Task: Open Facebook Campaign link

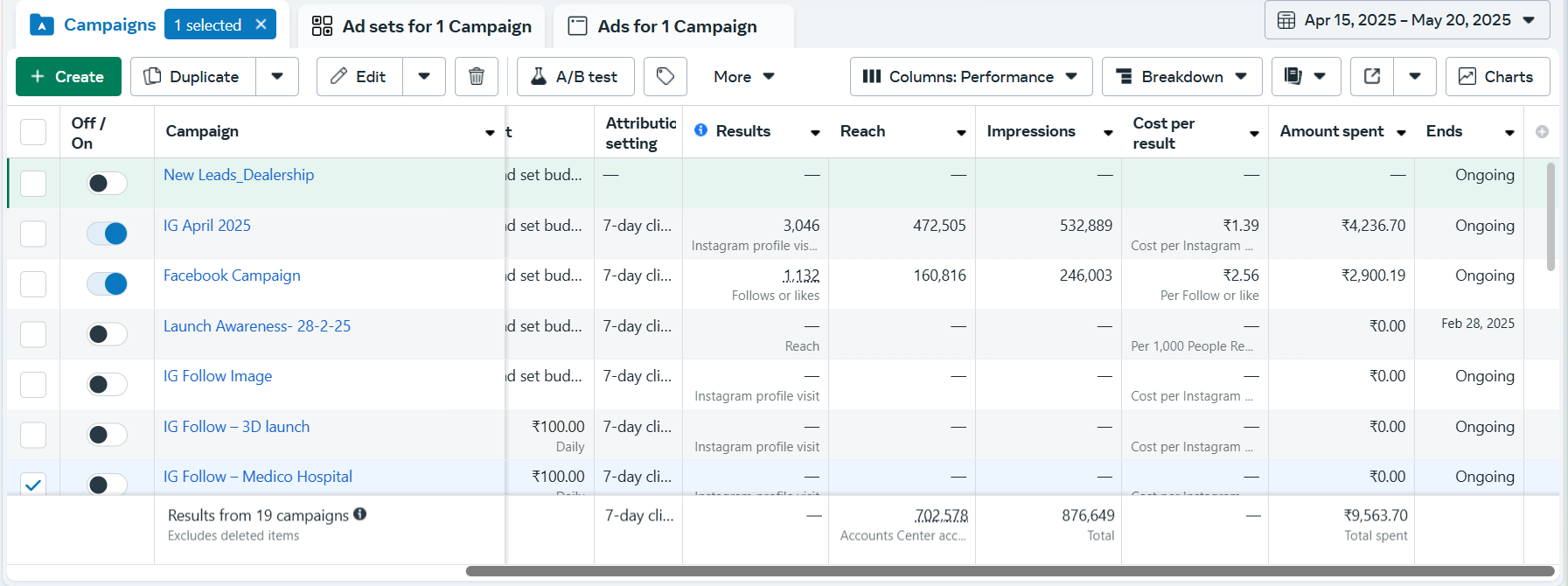Action: (232, 276)
